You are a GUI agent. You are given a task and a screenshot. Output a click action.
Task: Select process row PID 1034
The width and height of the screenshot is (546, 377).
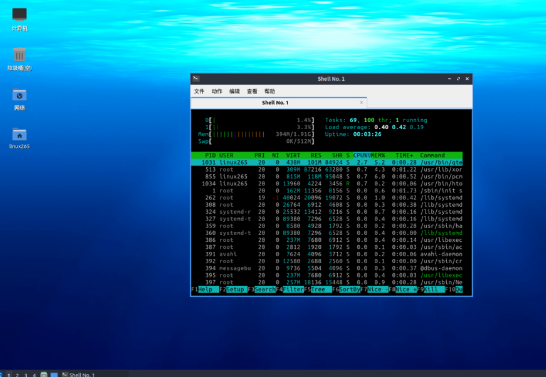pyautogui.click(x=327, y=183)
